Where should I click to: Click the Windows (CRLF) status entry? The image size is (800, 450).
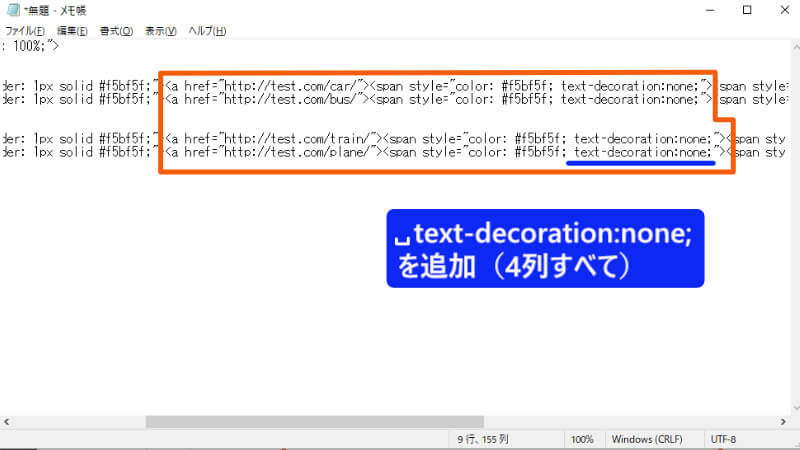pyautogui.click(x=646, y=439)
